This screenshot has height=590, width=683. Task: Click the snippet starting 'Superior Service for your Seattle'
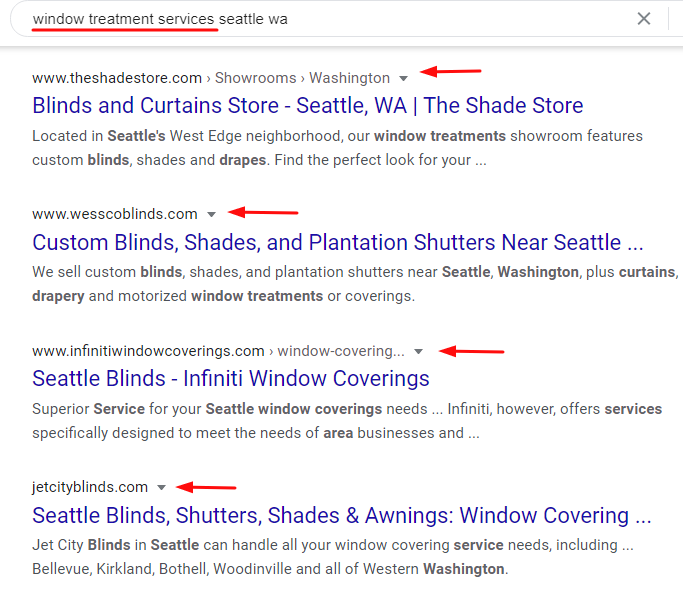[x=347, y=421]
